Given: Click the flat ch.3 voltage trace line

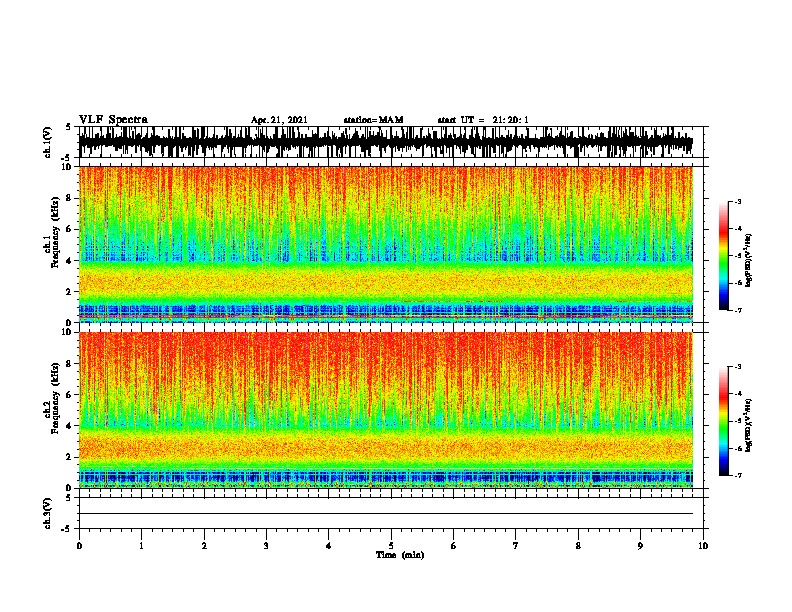Looking at the screenshot, I should (386, 514).
